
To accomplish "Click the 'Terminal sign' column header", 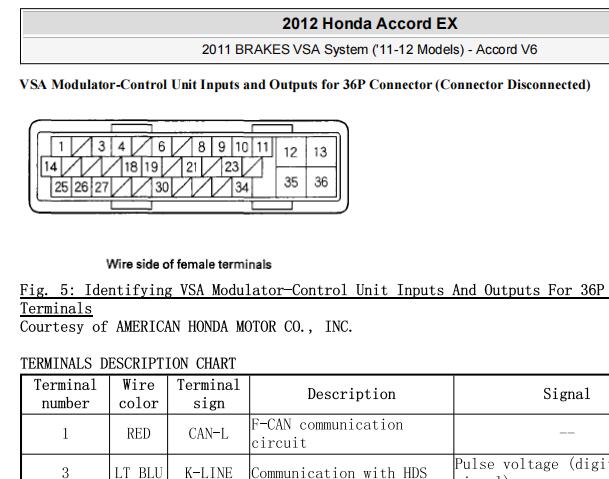I will pyautogui.click(x=209, y=394).
